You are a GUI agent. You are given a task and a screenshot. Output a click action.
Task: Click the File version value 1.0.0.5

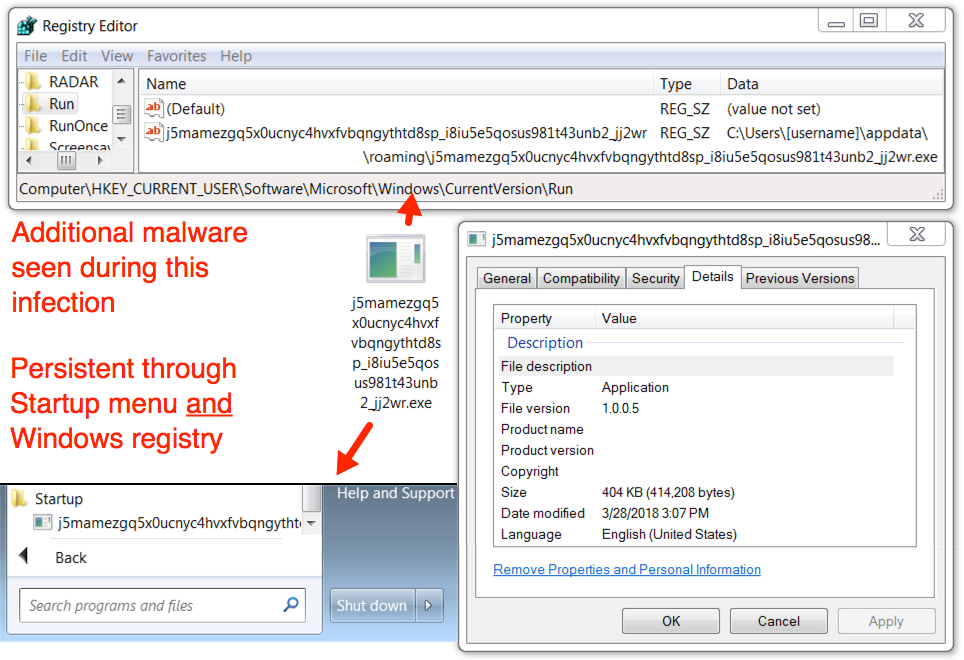click(x=620, y=408)
